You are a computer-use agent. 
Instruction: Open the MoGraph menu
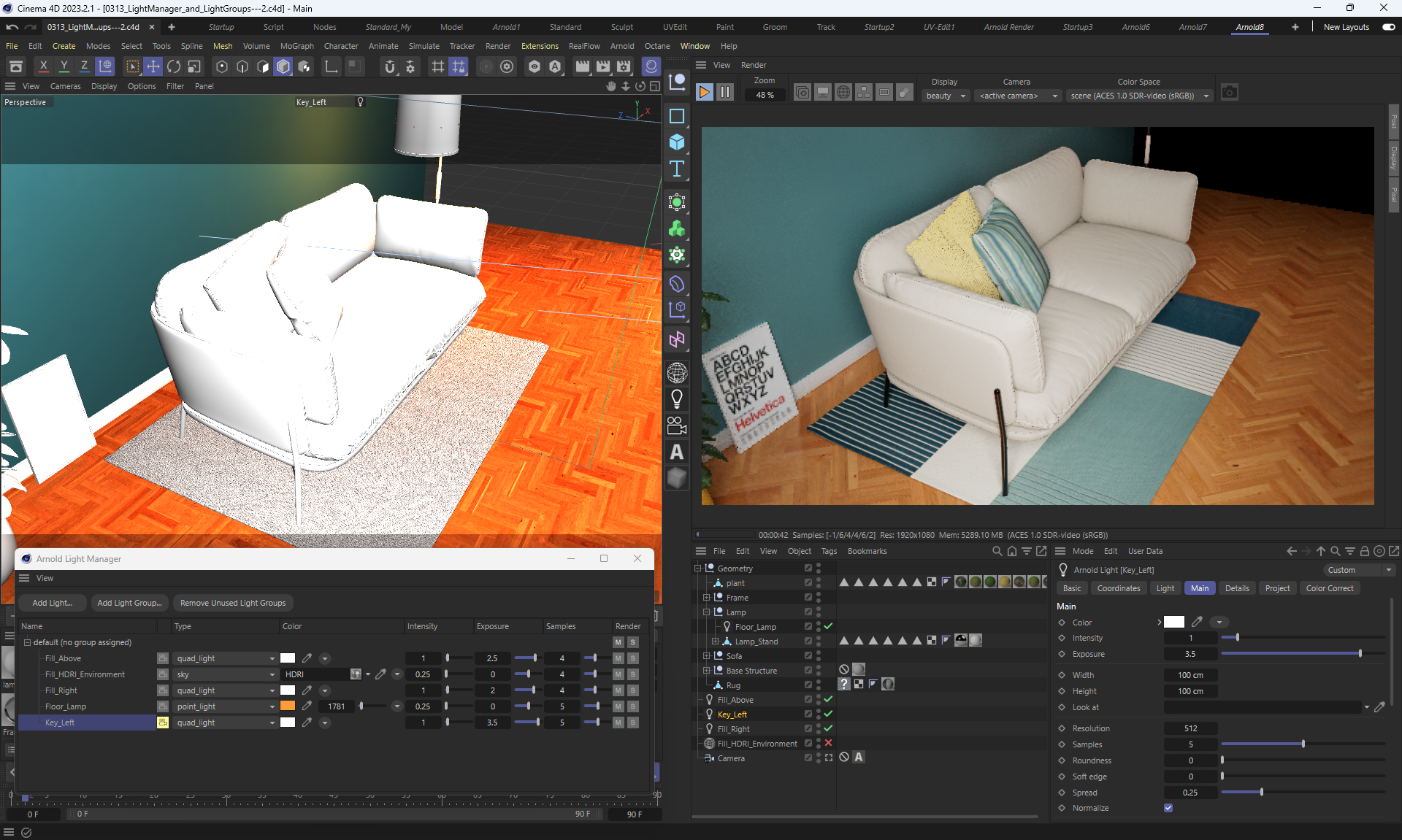296,46
